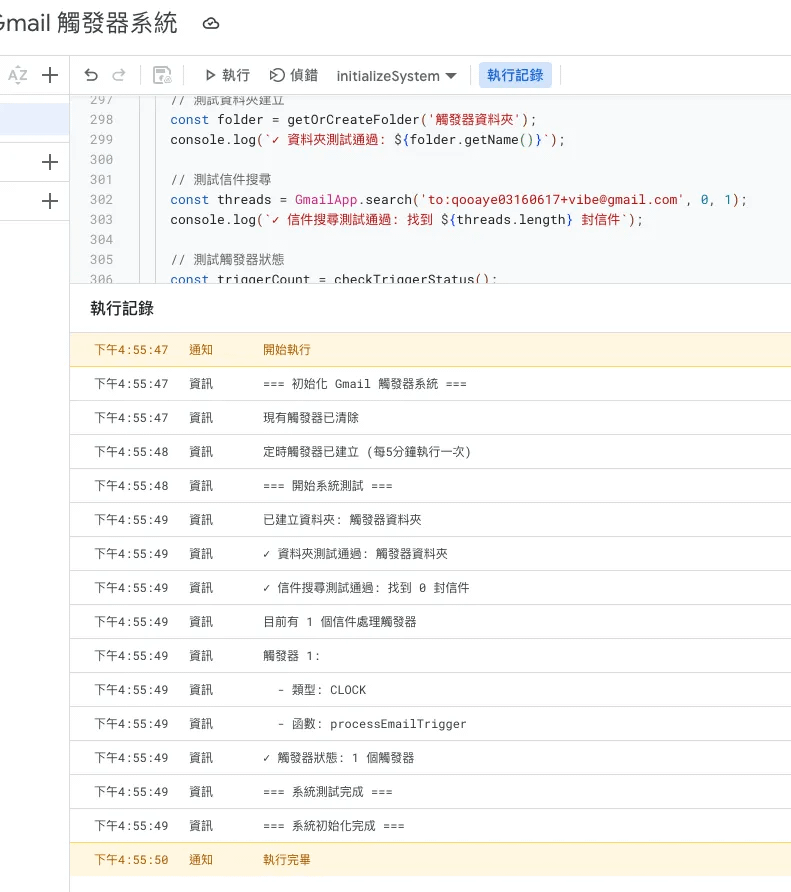The height and width of the screenshot is (892, 791).
Task: Click the redo arrow icon
Action: (x=119, y=75)
